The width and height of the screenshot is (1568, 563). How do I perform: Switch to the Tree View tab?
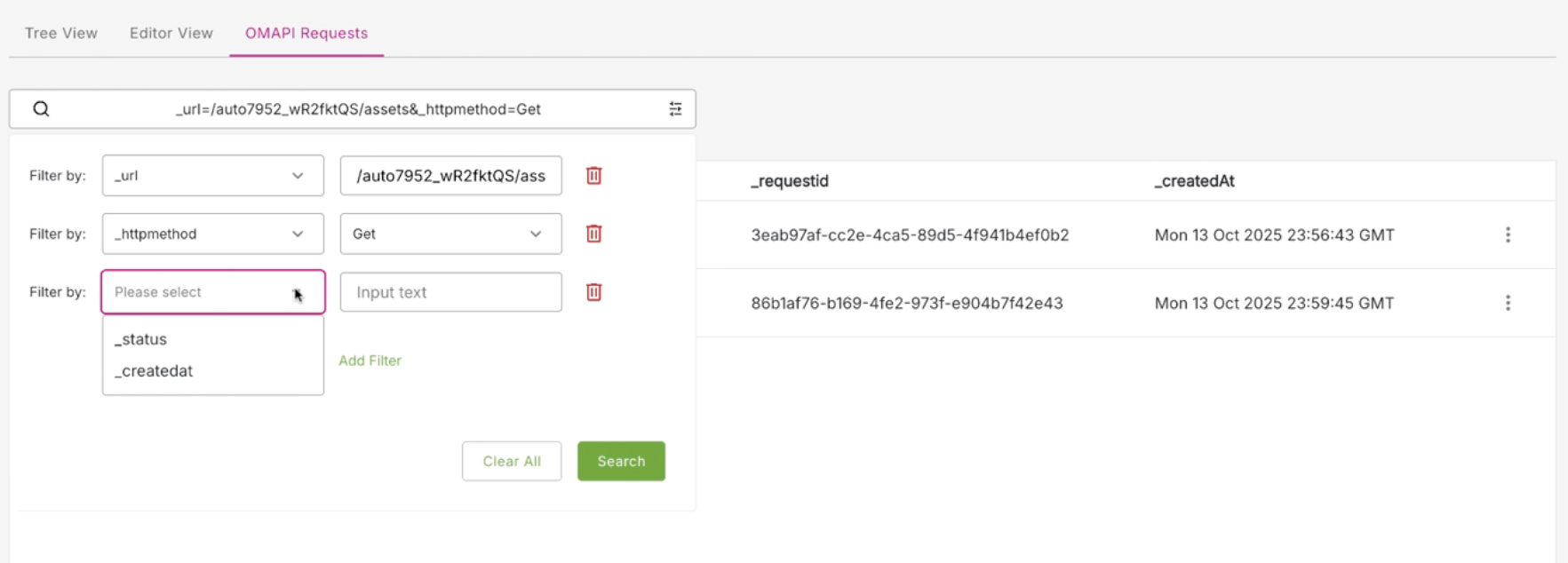[x=61, y=33]
